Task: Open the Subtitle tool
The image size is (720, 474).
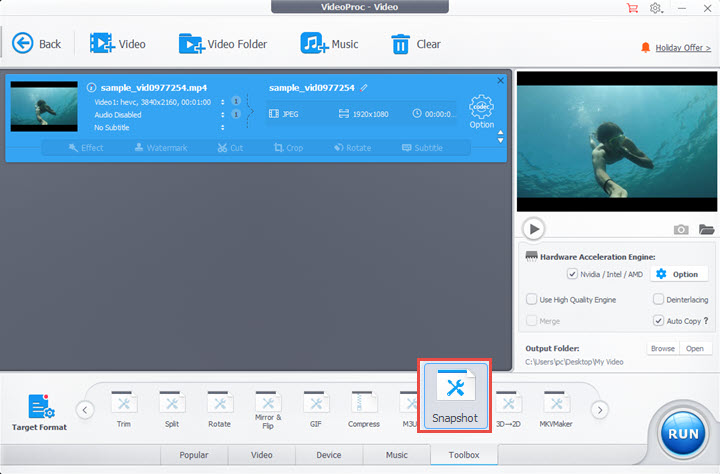Action: coord(422,148)
